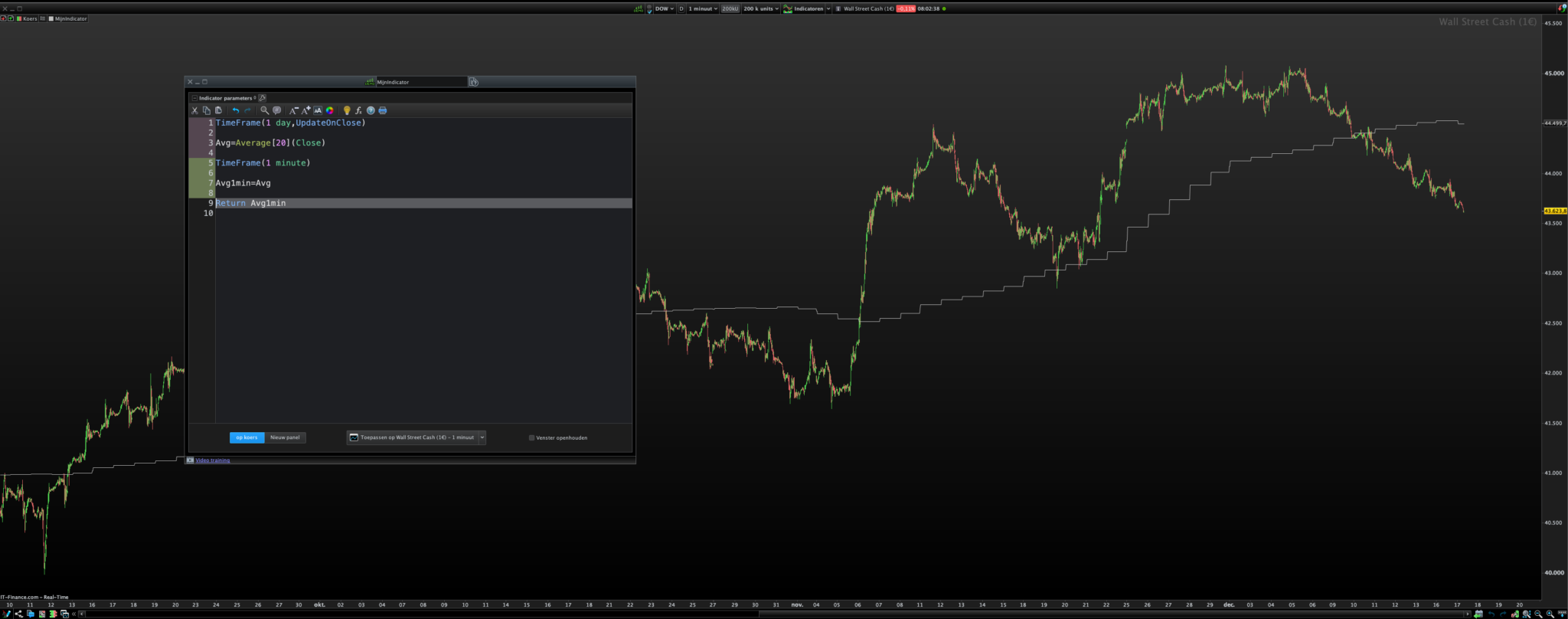Image resolution: width=1568 pixels, height=619 pixels.
Task: Decrease editor font size
Action: pos(293,110)
